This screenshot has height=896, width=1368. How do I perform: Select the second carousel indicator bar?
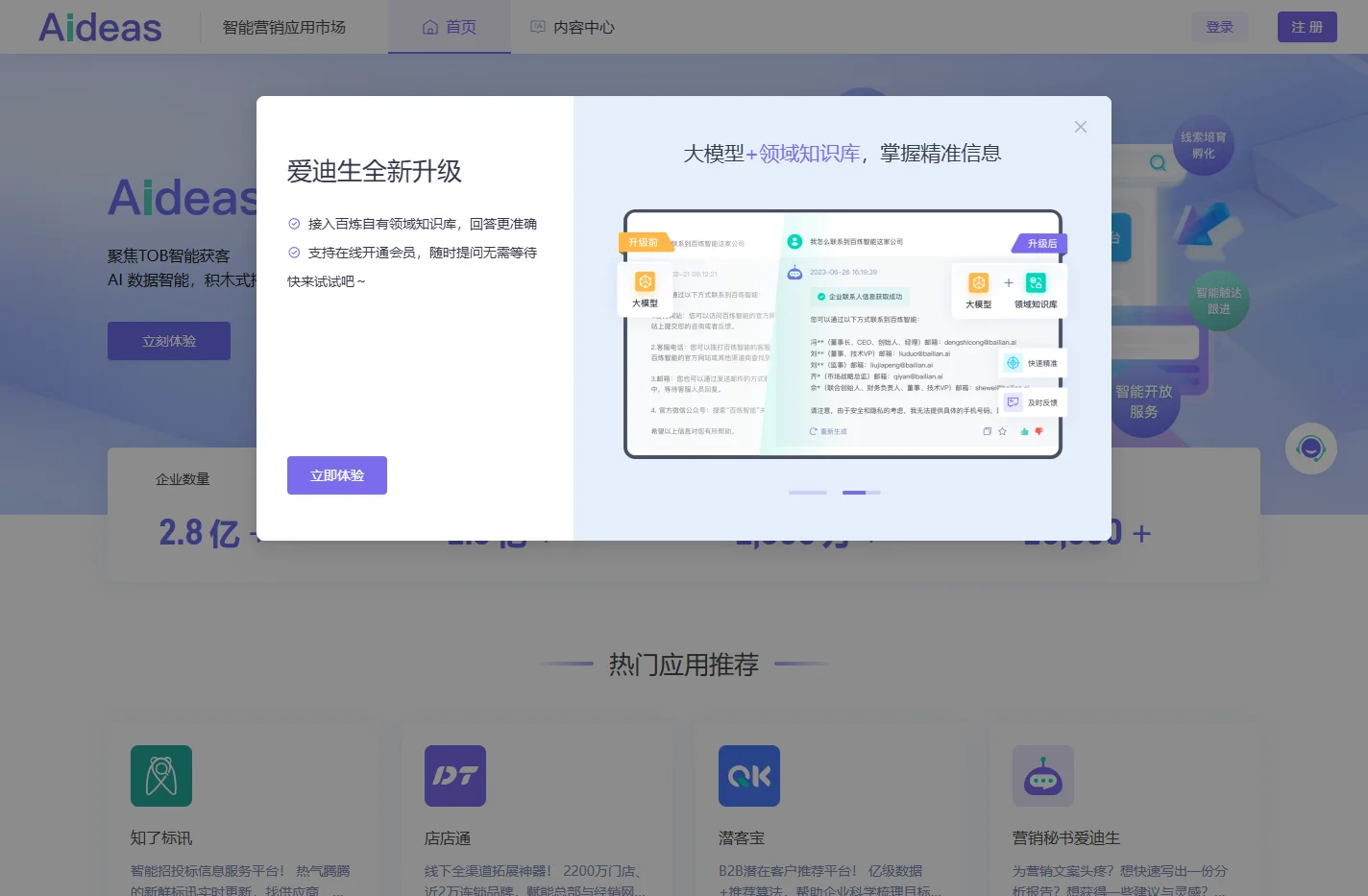click(862, 493)
